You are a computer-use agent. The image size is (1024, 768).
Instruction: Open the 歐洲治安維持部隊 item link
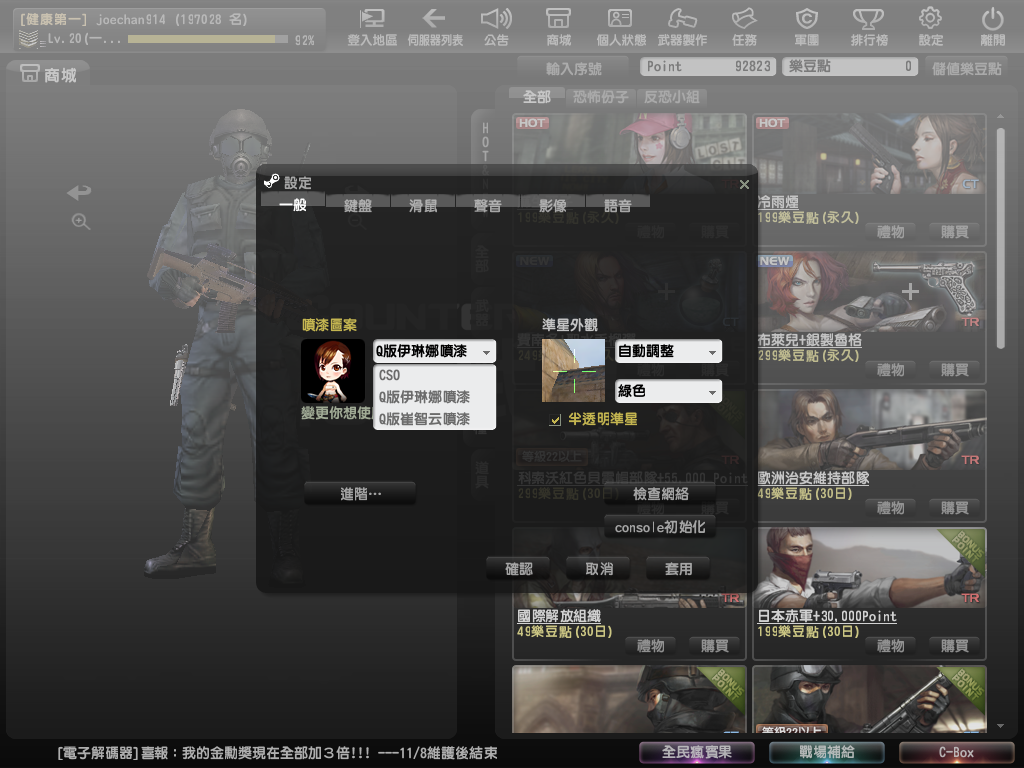tap(813, 477)
